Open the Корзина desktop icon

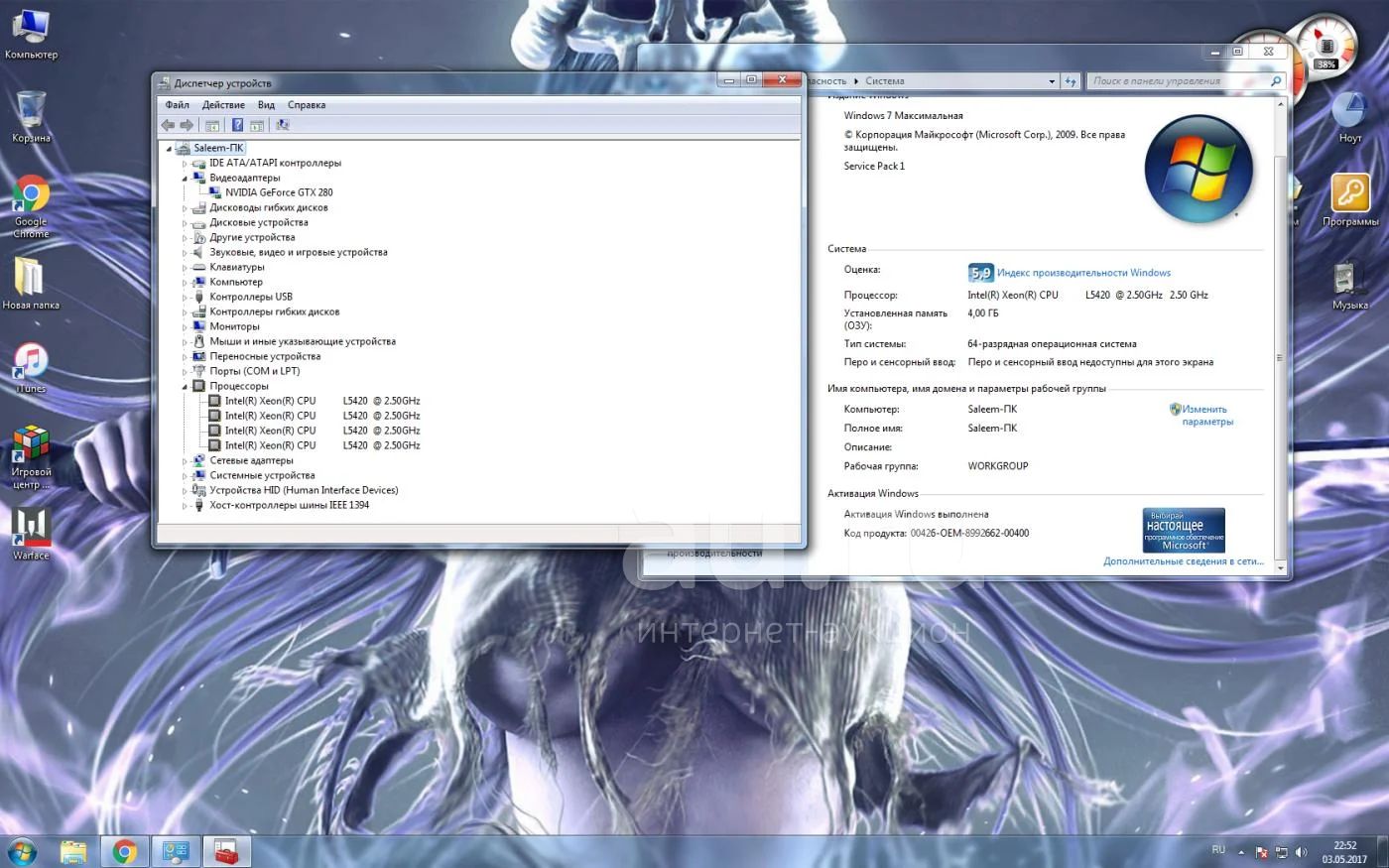coord(31,117)
